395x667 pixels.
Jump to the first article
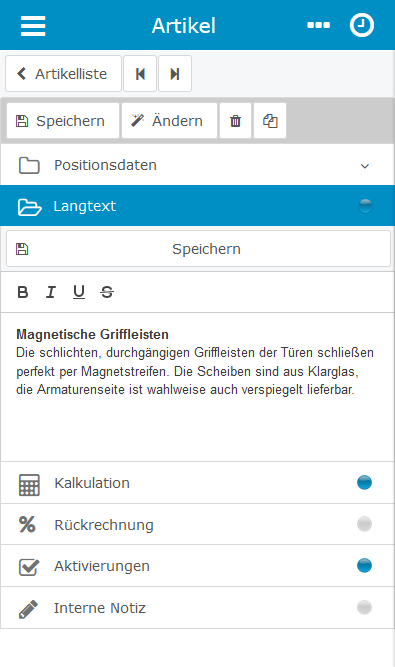coord(140,74)
